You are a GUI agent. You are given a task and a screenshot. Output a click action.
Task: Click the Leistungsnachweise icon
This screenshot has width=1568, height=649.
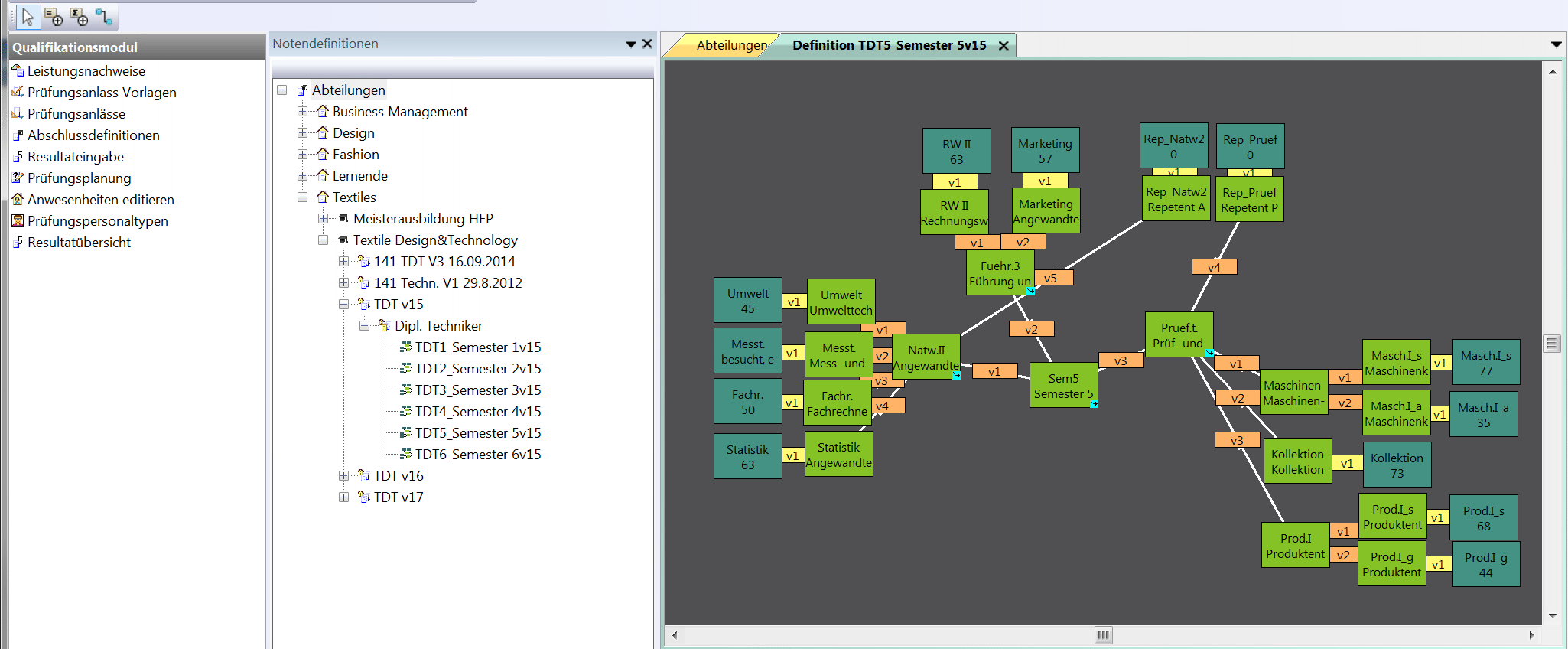18,70
